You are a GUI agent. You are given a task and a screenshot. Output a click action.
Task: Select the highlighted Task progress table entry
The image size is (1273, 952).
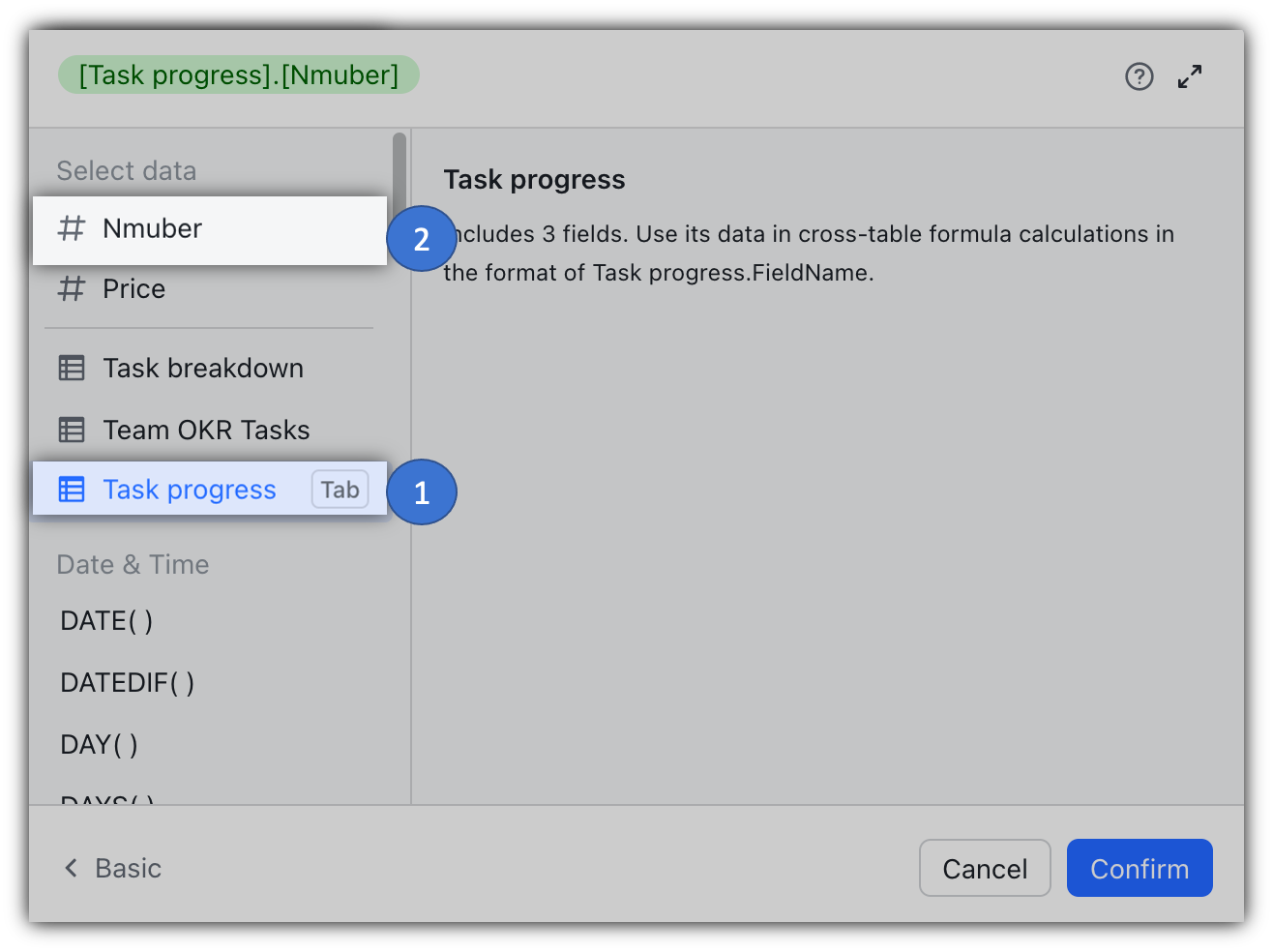pos(190,490)
